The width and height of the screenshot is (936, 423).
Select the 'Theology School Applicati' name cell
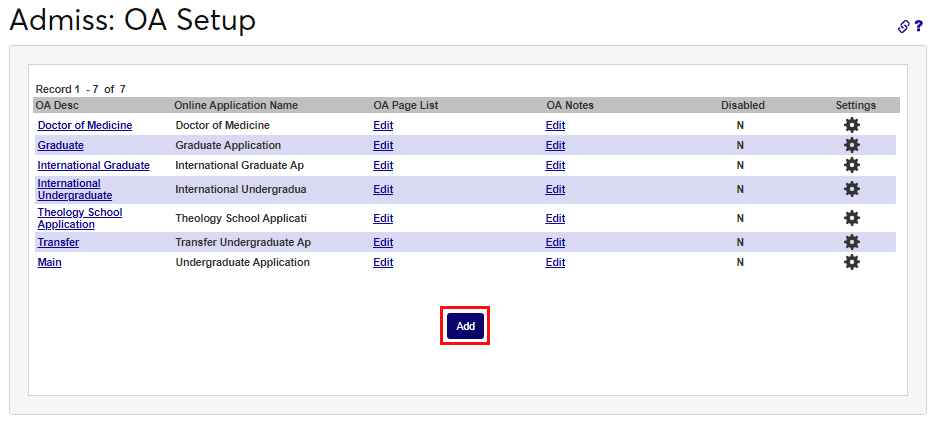point(241,218)
